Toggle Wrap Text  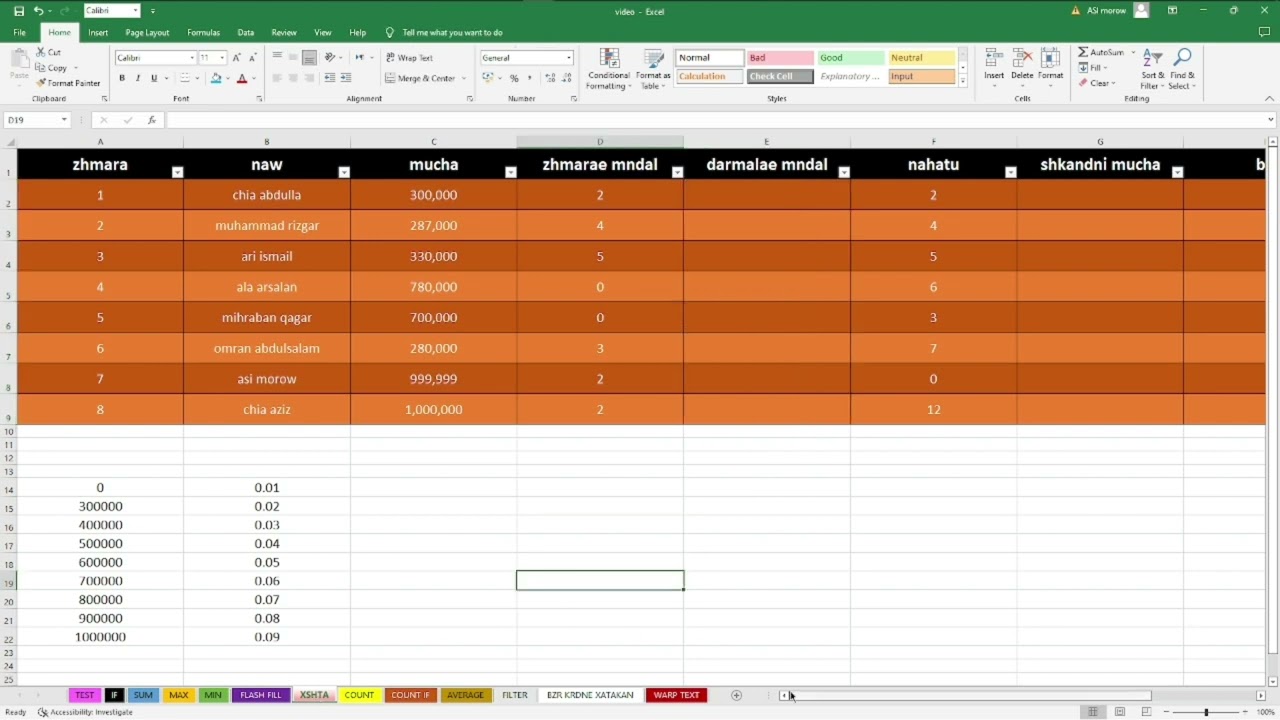[409, 58]
